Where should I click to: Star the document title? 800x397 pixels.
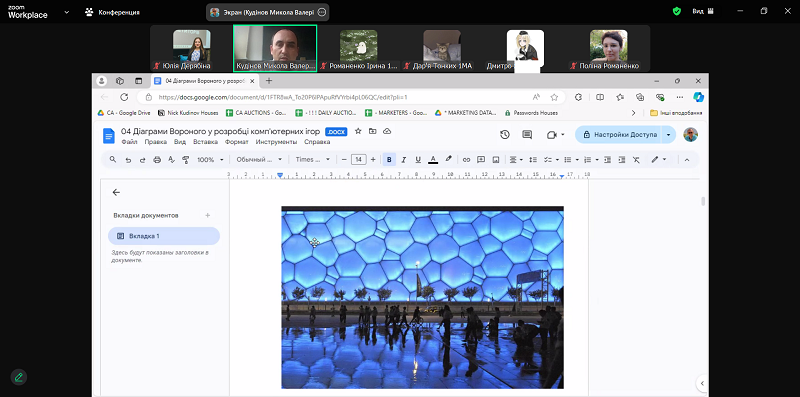[x=358, y=132]
